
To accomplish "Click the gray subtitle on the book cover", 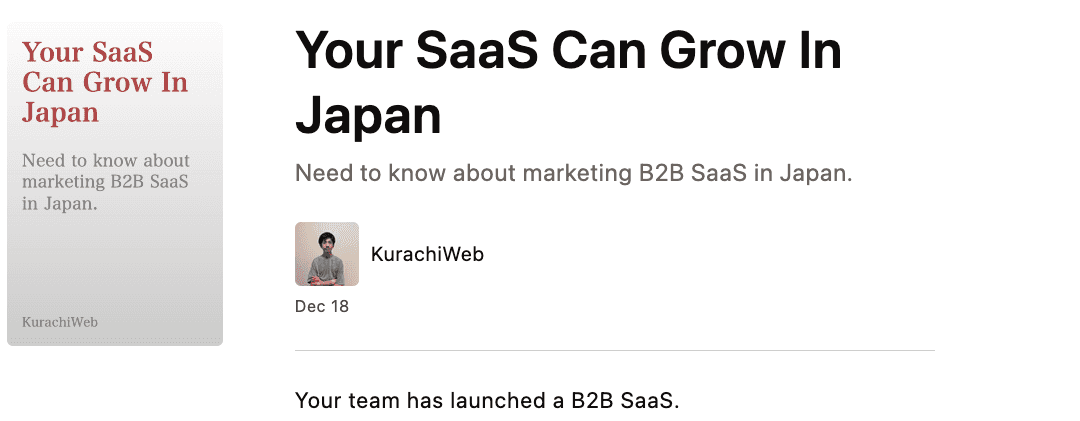I will click(x=105, y=182).
